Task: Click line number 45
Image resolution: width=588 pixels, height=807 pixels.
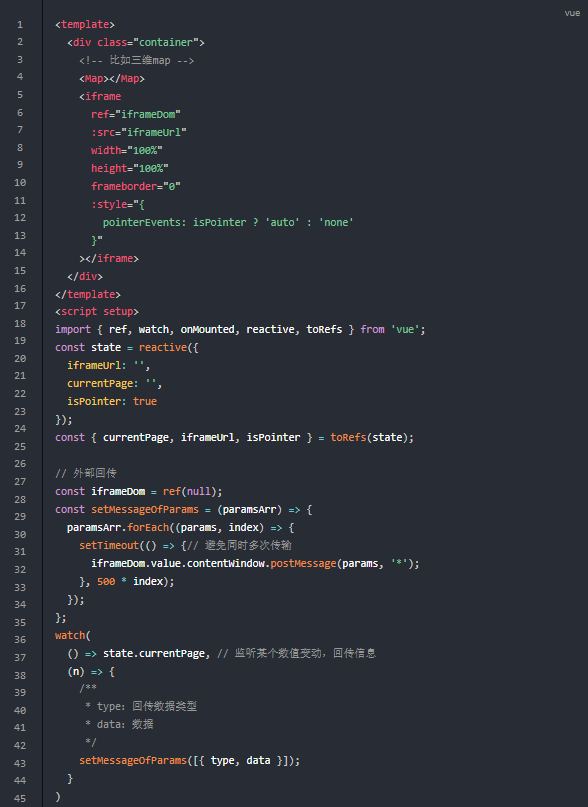Action: pos(20,798)
